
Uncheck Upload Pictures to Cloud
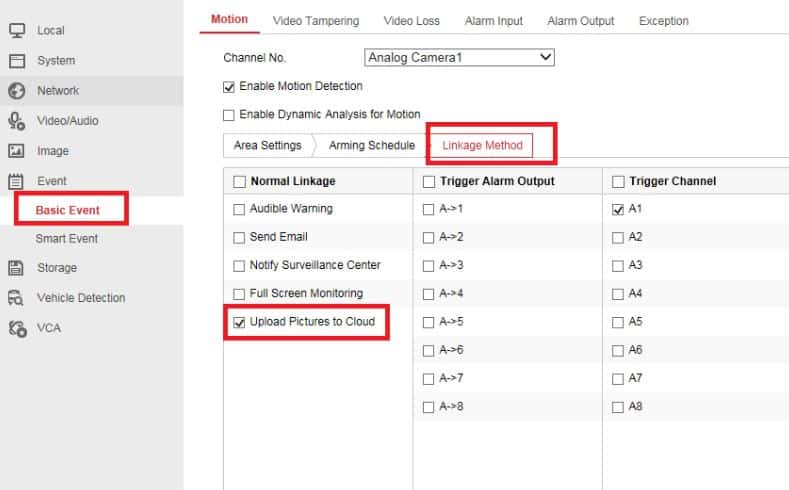(239, 323)
